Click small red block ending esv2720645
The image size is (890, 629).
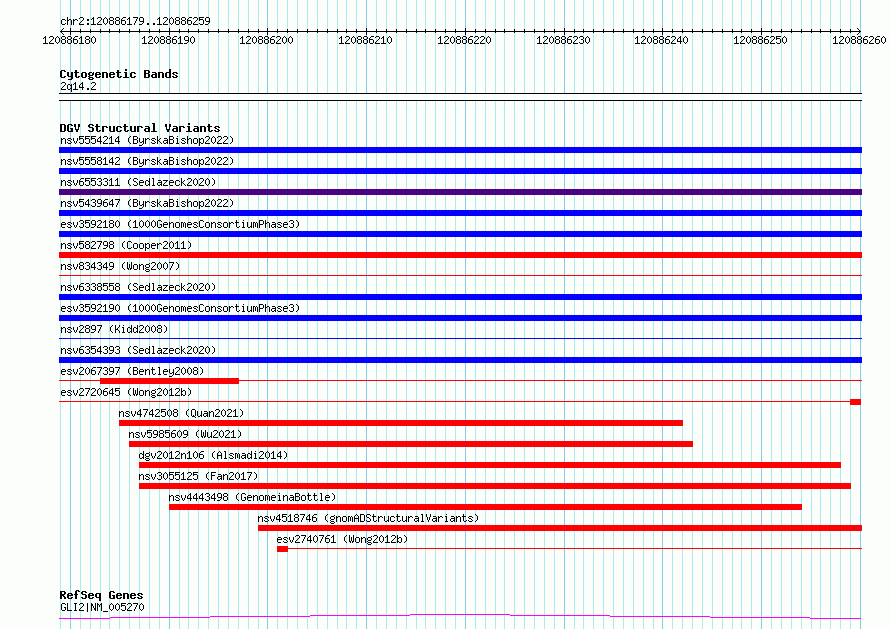coord(855,402)
